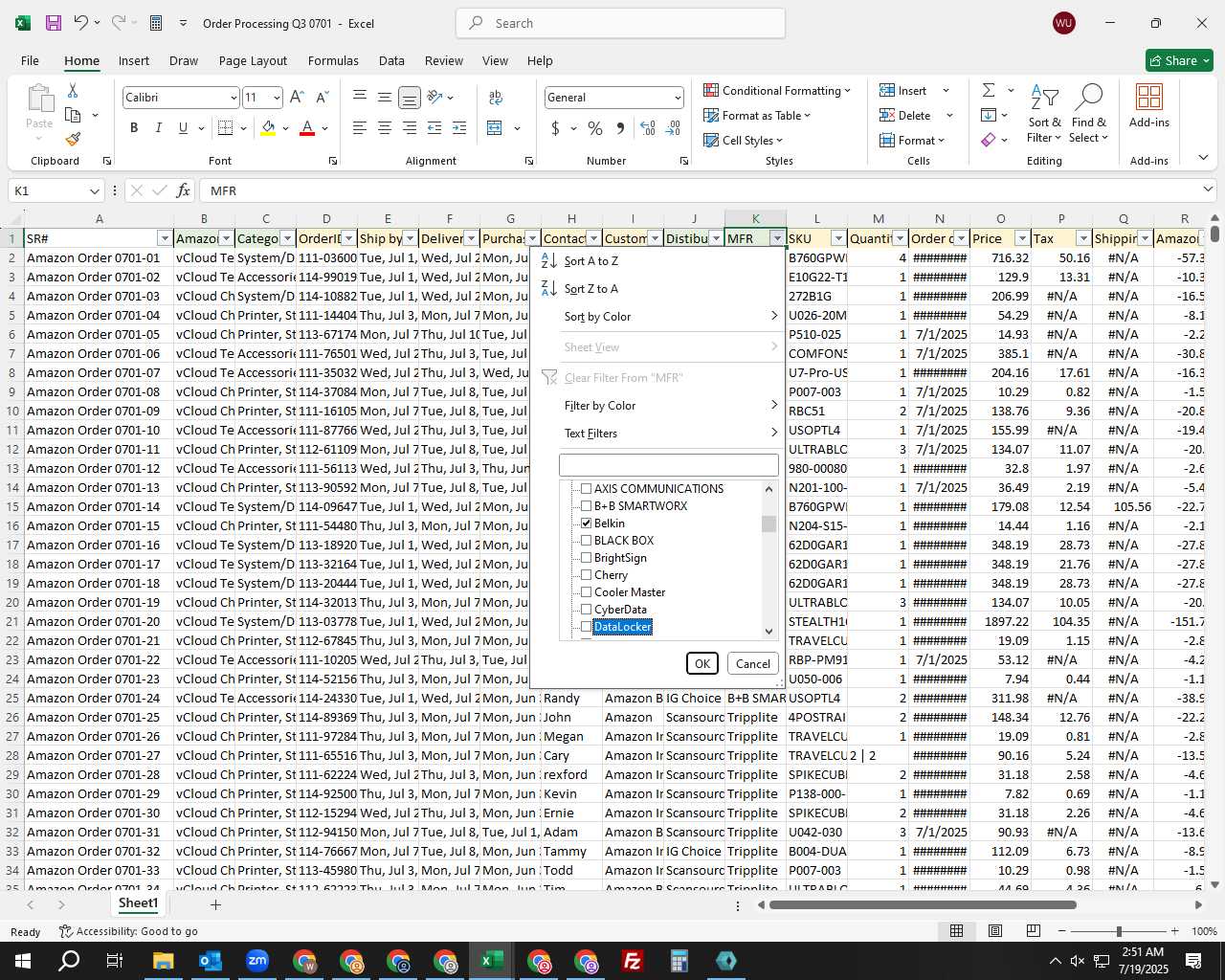Open Text Filters submenu
The height and width of the screenshot is (980, 1225).
point(659,433)
